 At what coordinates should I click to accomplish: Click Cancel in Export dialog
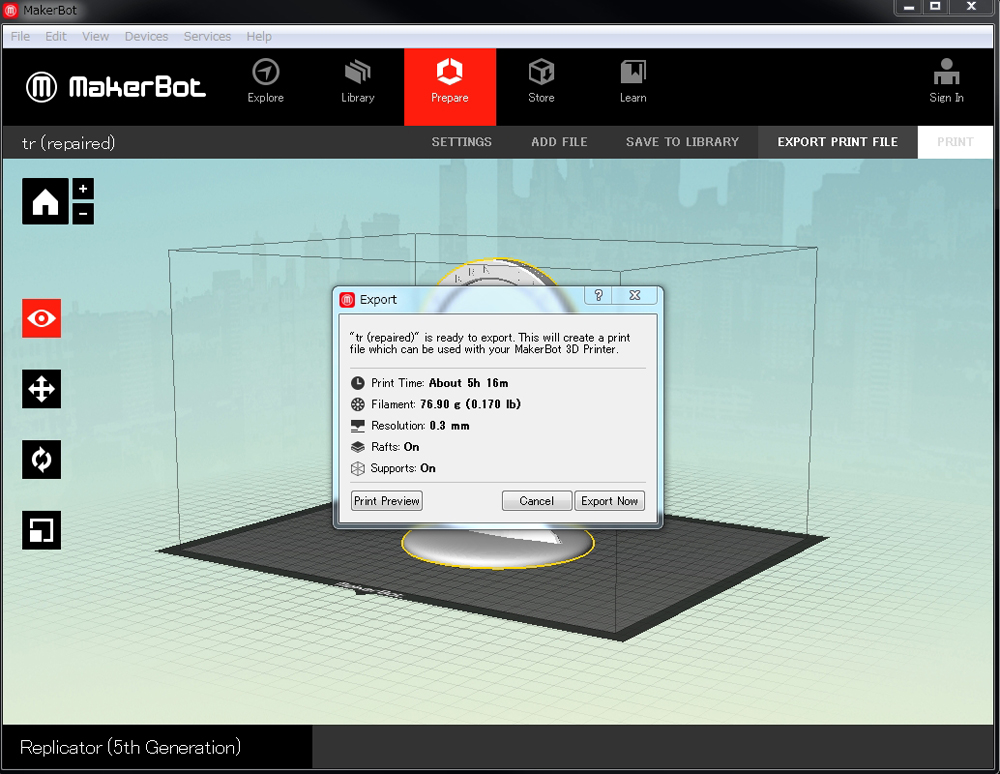click(537, 501)
